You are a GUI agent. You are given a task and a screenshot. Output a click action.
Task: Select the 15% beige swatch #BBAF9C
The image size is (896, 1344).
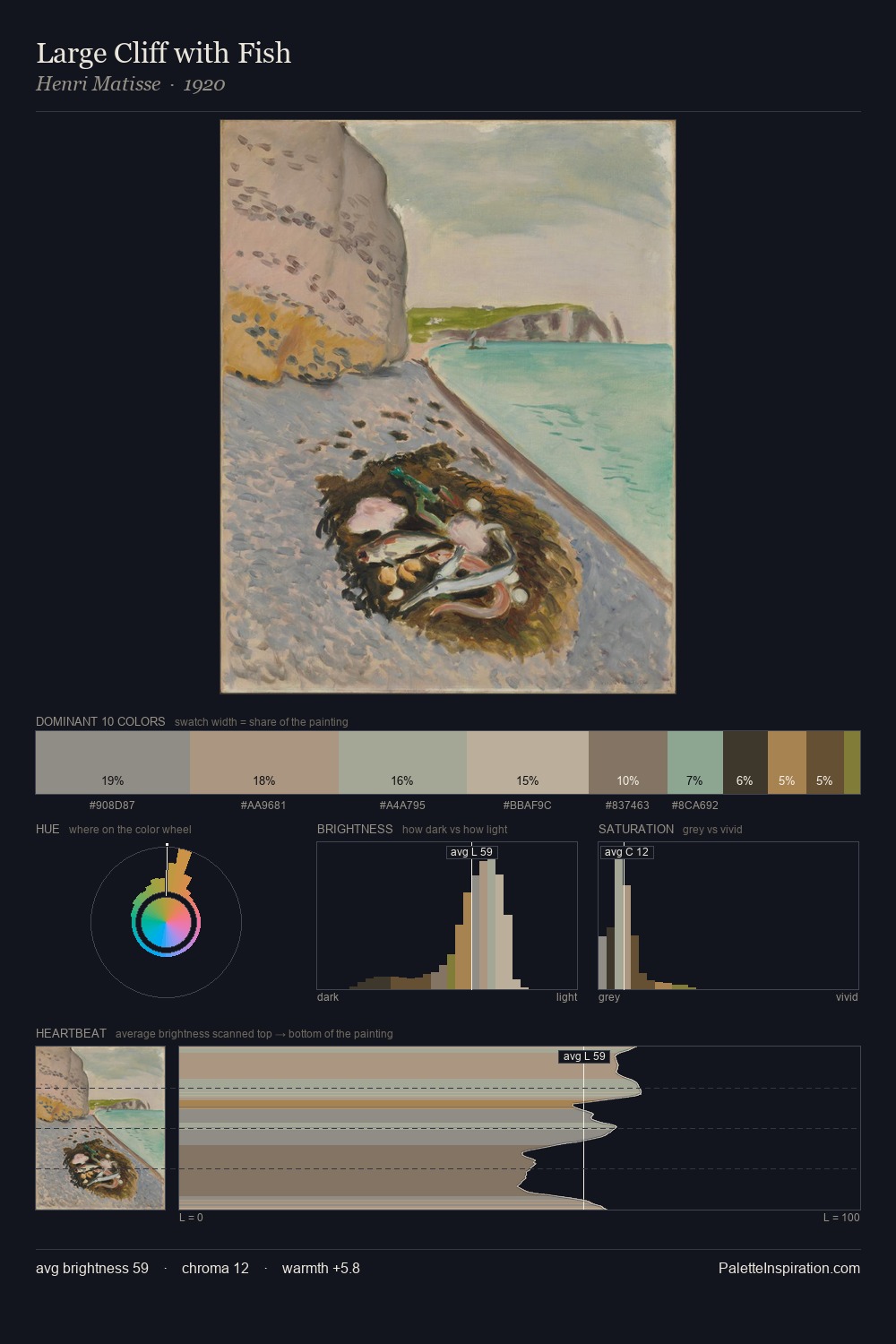[528, 762]
